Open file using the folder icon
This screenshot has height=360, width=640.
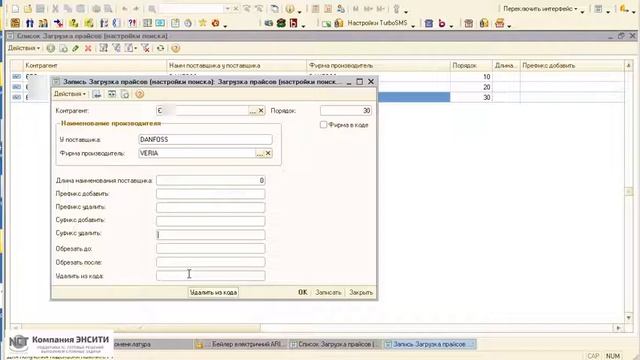click(x=28, y=9)
